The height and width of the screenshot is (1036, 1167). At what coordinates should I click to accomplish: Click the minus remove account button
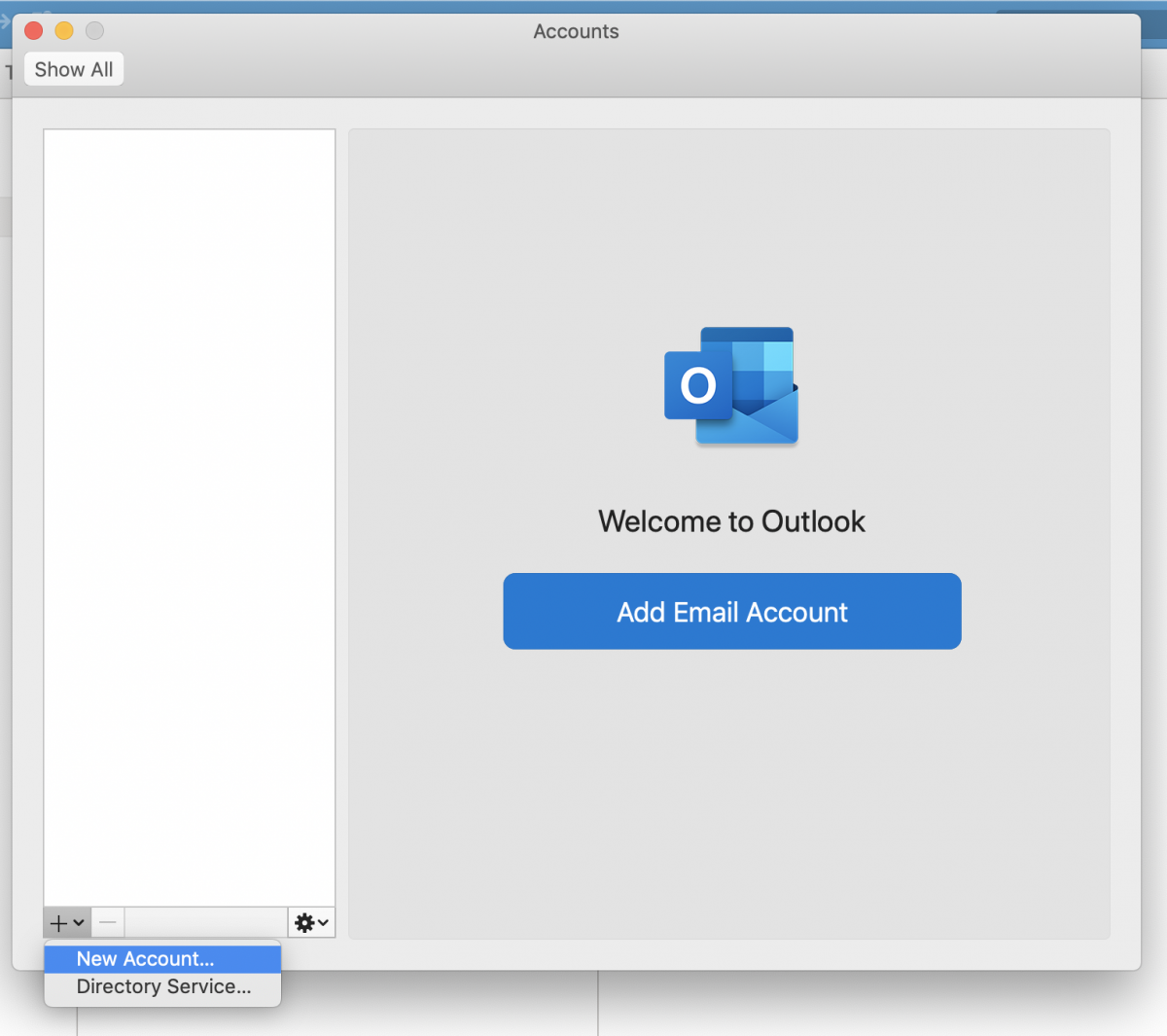(108, 922)
